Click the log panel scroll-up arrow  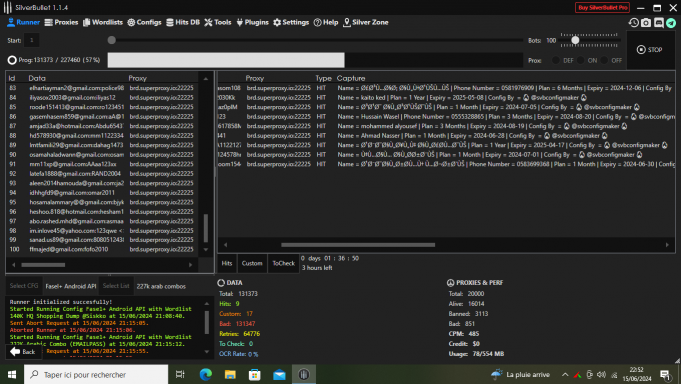tap(207, 304)
